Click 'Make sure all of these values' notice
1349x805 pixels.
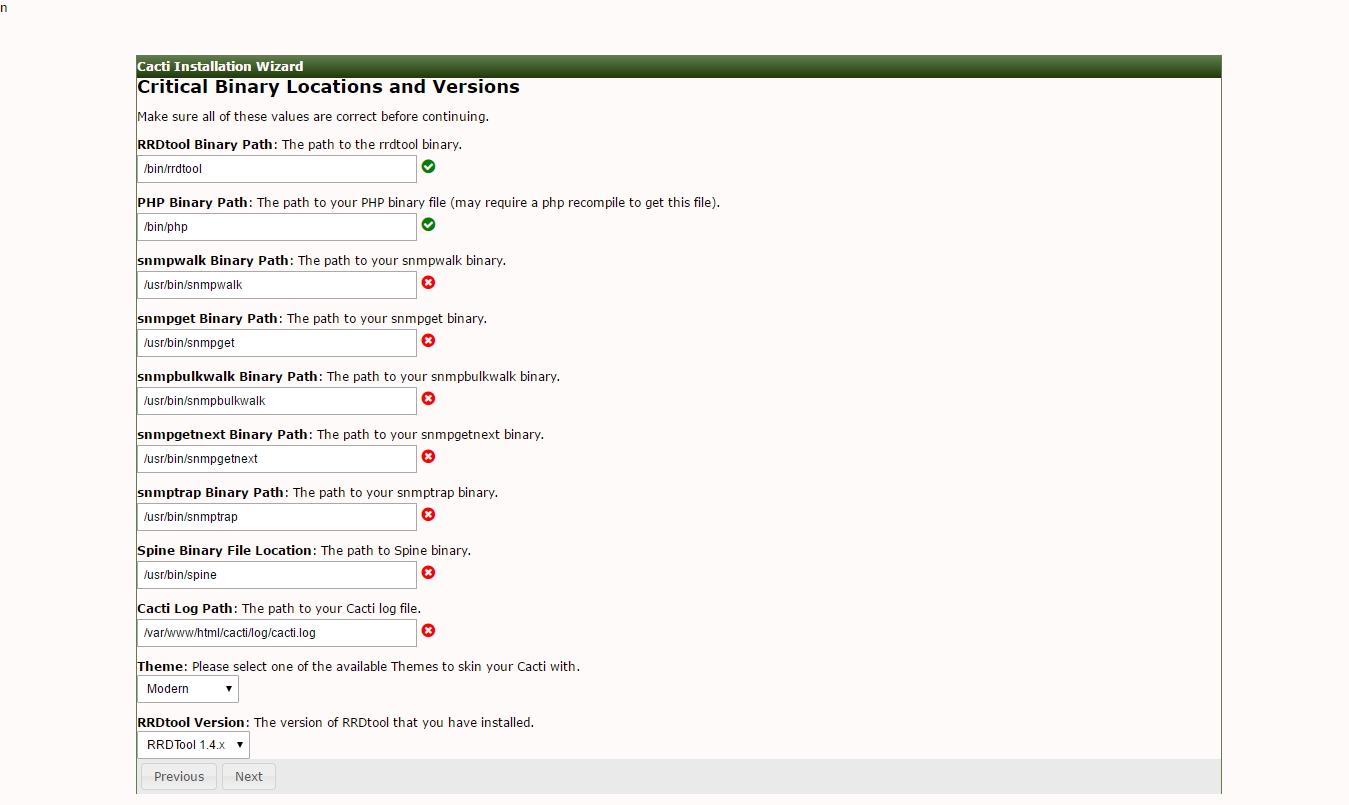[x=313, y=117]
